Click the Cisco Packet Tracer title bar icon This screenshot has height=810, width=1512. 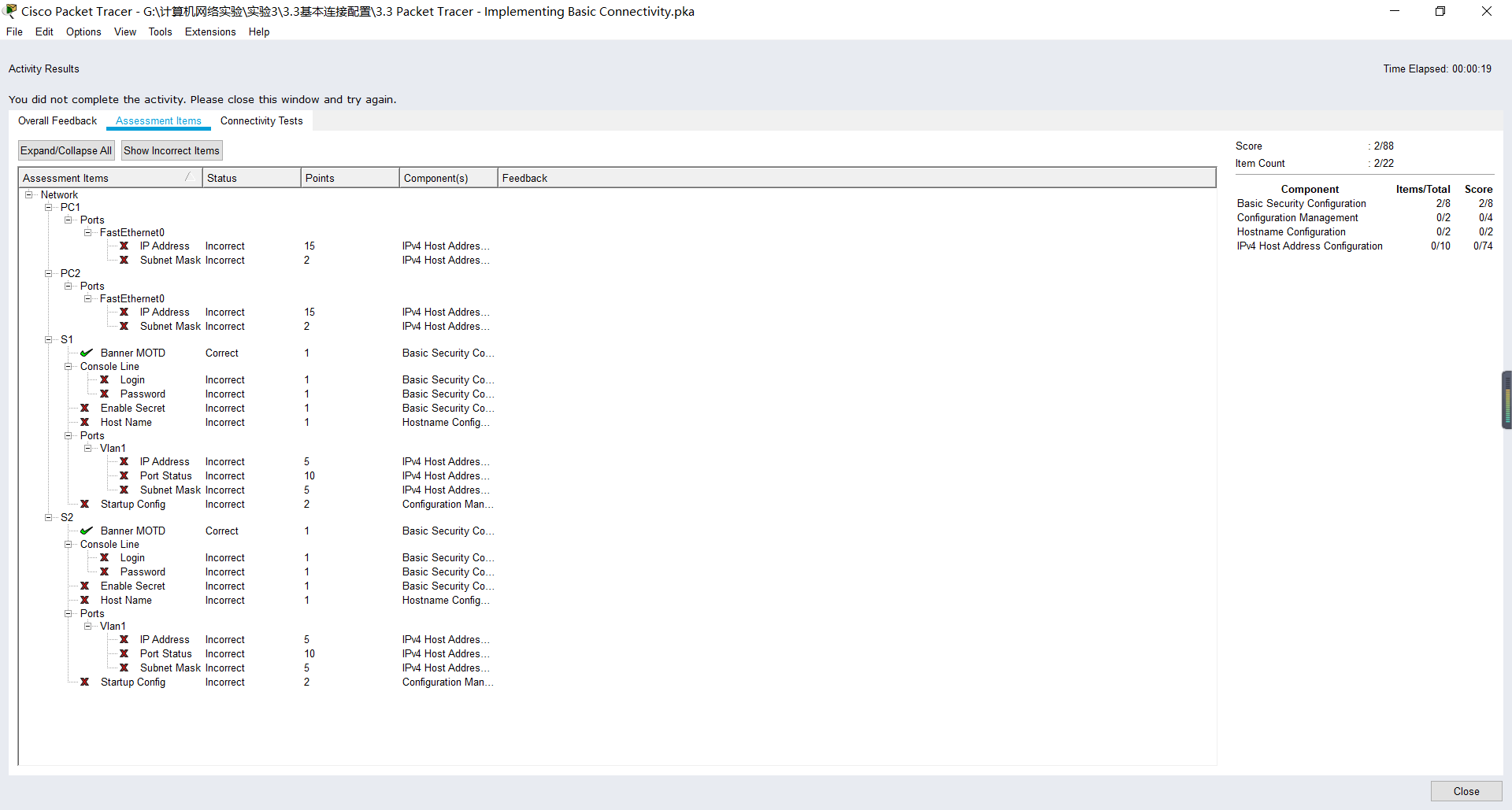click(10, 11)
